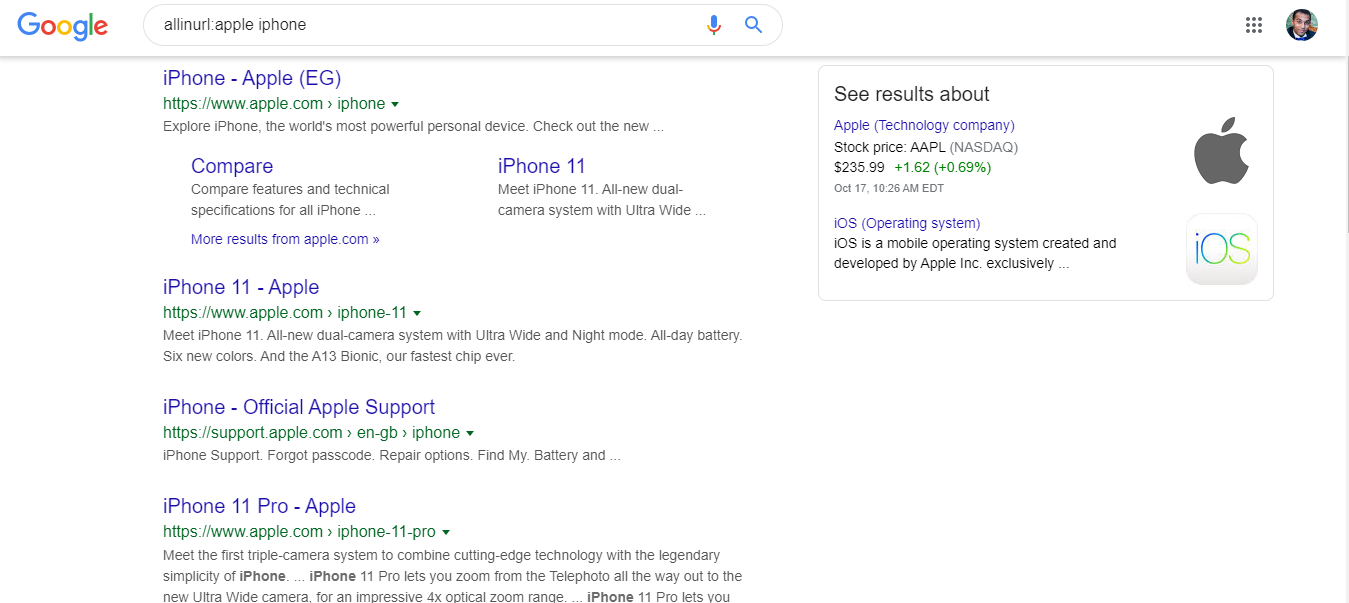Viewport: 1349px width, 603px height.
Task: Click the iOS icon image
Action: tap(1221, 249)
